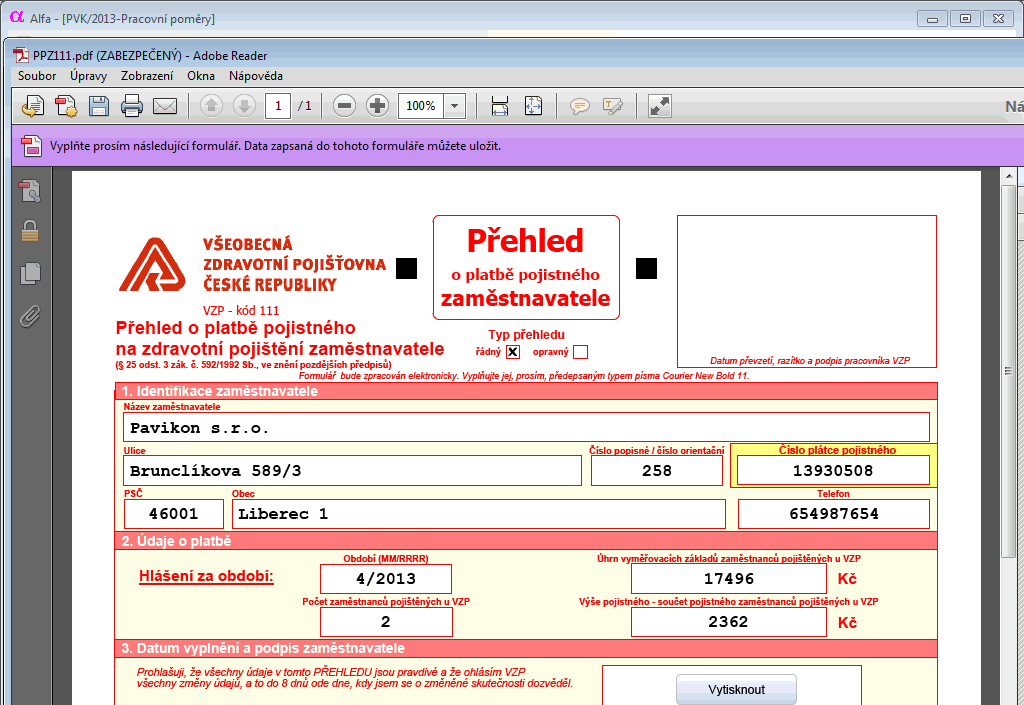Open the pages copy panel icon
The width and height of the screenshot is (1024, 705).
tap(29, 274)
